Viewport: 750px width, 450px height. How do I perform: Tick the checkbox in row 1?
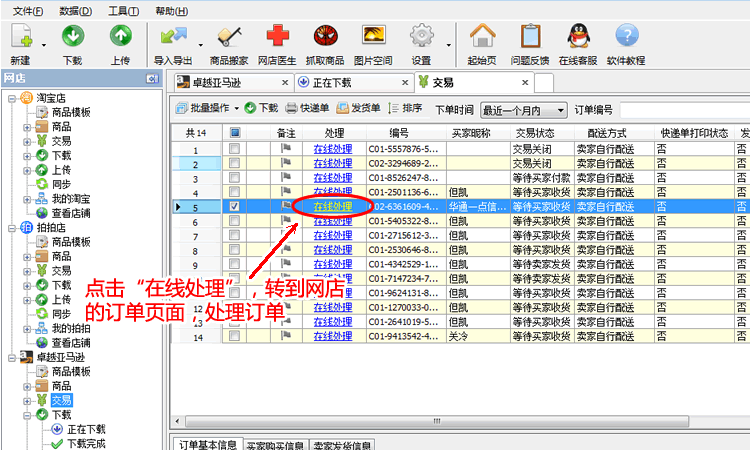tap(234, 149)
